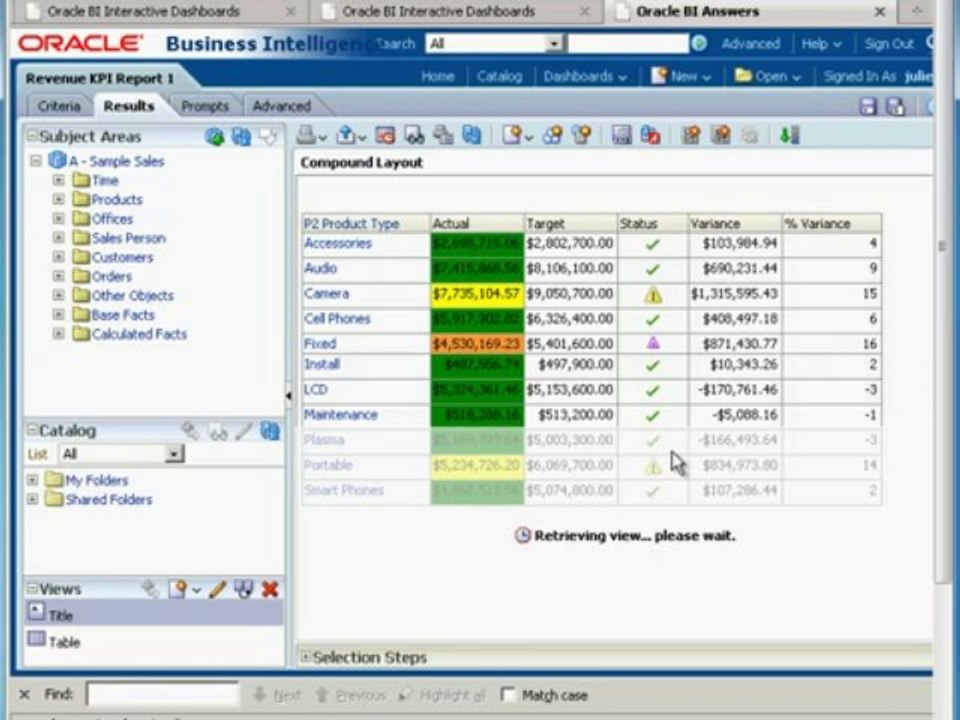
Task: Select the Table view in Views list
Action: (154, 641)
